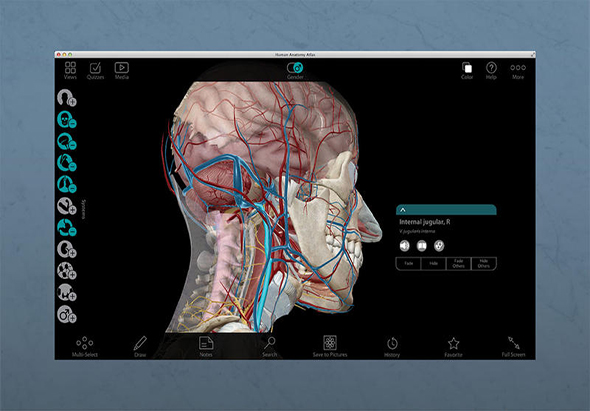590x411 pixels.
Task: Open the Search magnifier
Action: [x=269, y=346]
